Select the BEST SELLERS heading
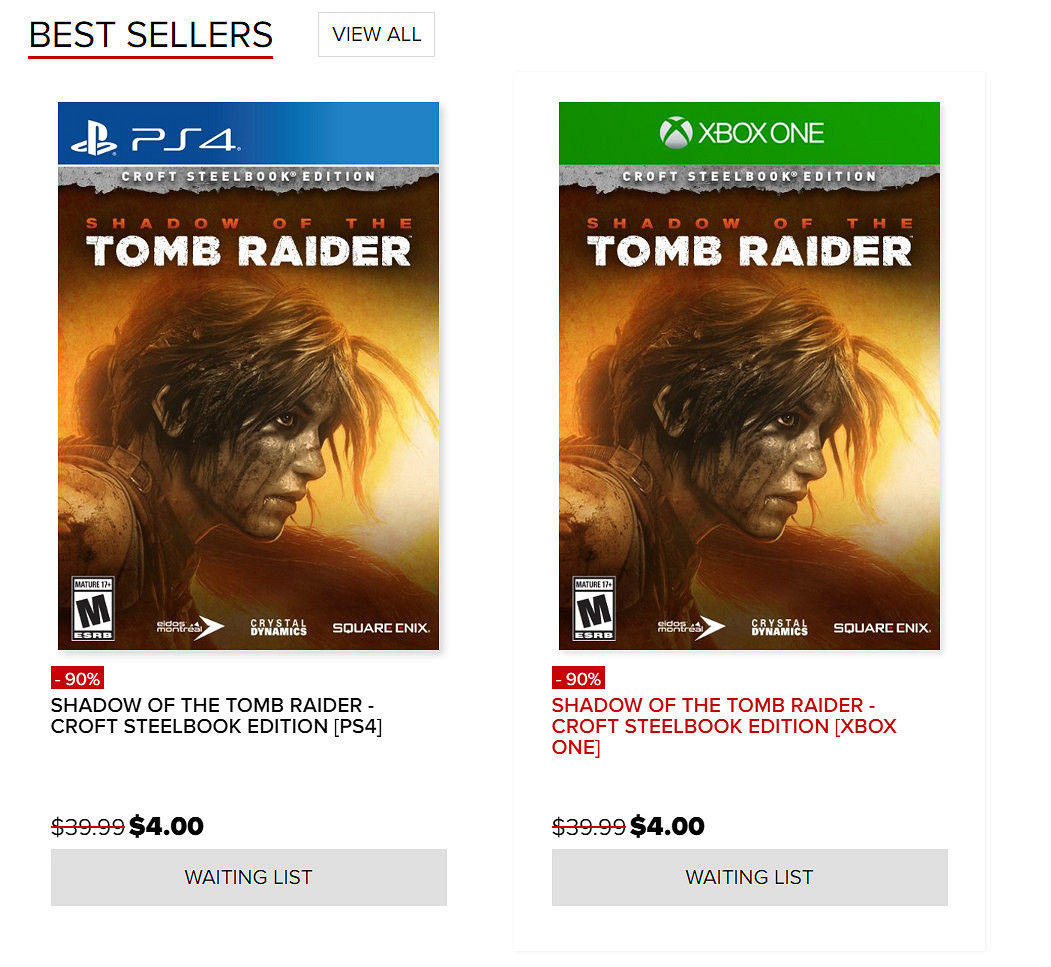Image resolution: width=1051 pixels, height=967 pixels. tap(151, 35)
